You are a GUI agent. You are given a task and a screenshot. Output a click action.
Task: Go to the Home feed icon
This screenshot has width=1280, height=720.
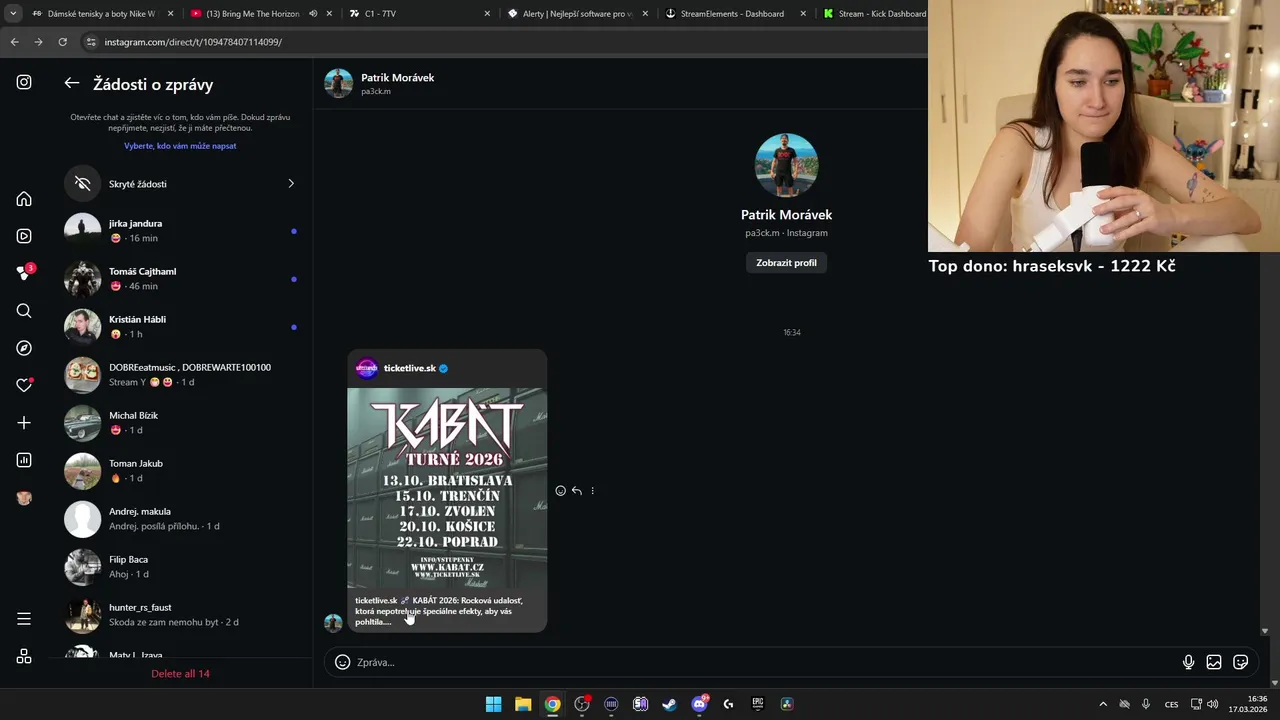[x=24, y=199]
